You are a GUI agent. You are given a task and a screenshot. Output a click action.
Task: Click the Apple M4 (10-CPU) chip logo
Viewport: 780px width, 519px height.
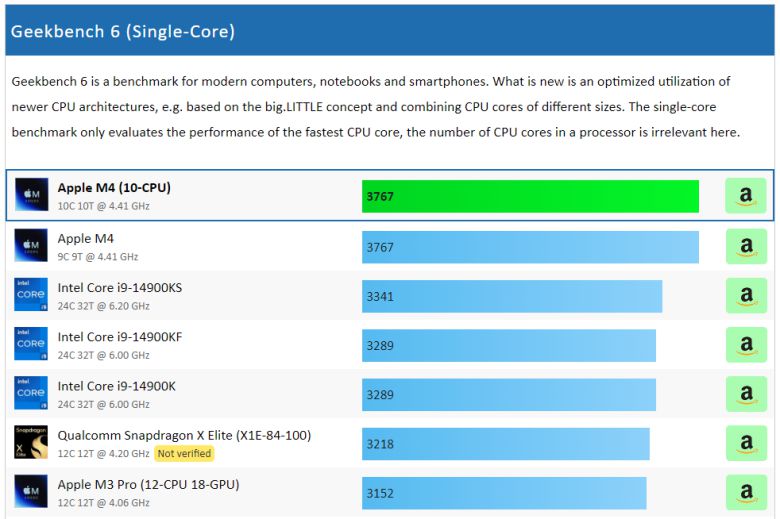tap(31, 195)
